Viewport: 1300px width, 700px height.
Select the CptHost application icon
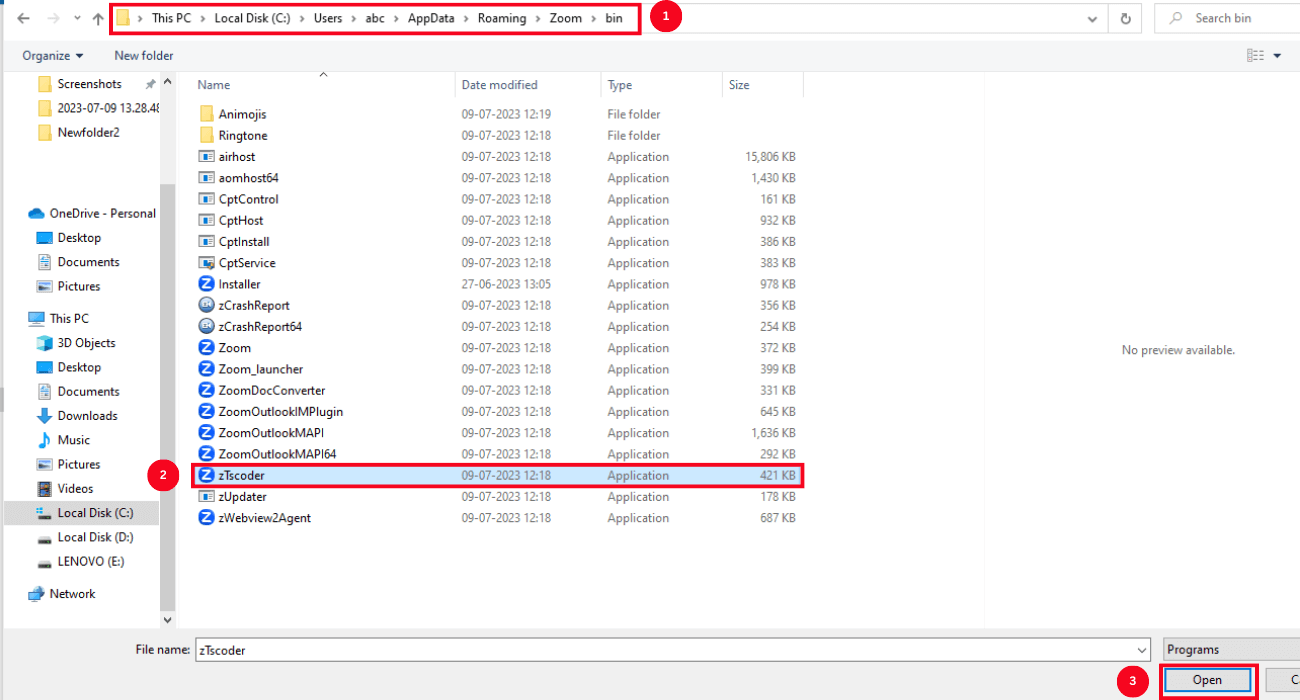tap(207, 220)
